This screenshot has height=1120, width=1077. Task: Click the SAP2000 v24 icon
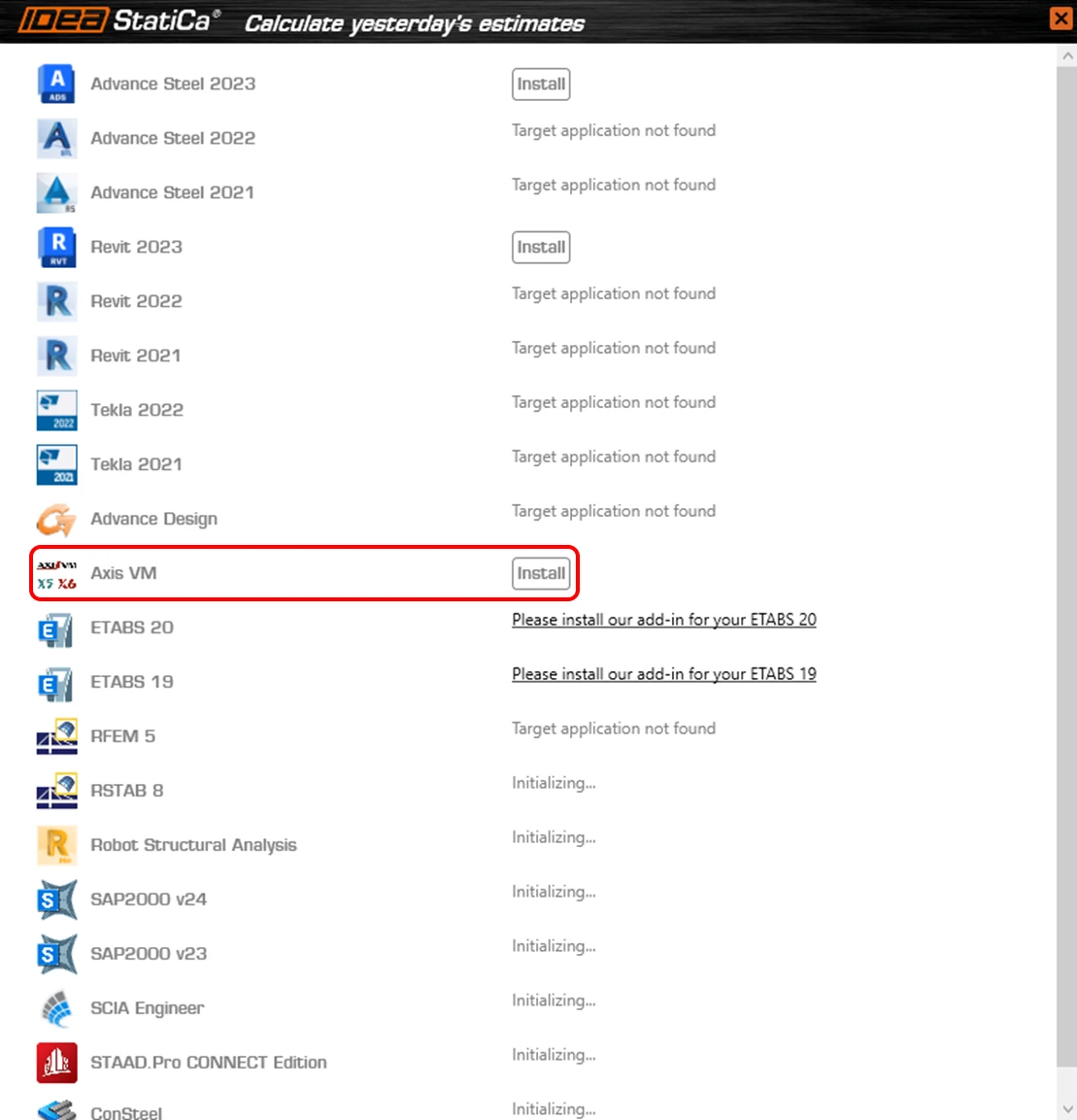pos(56,899)
